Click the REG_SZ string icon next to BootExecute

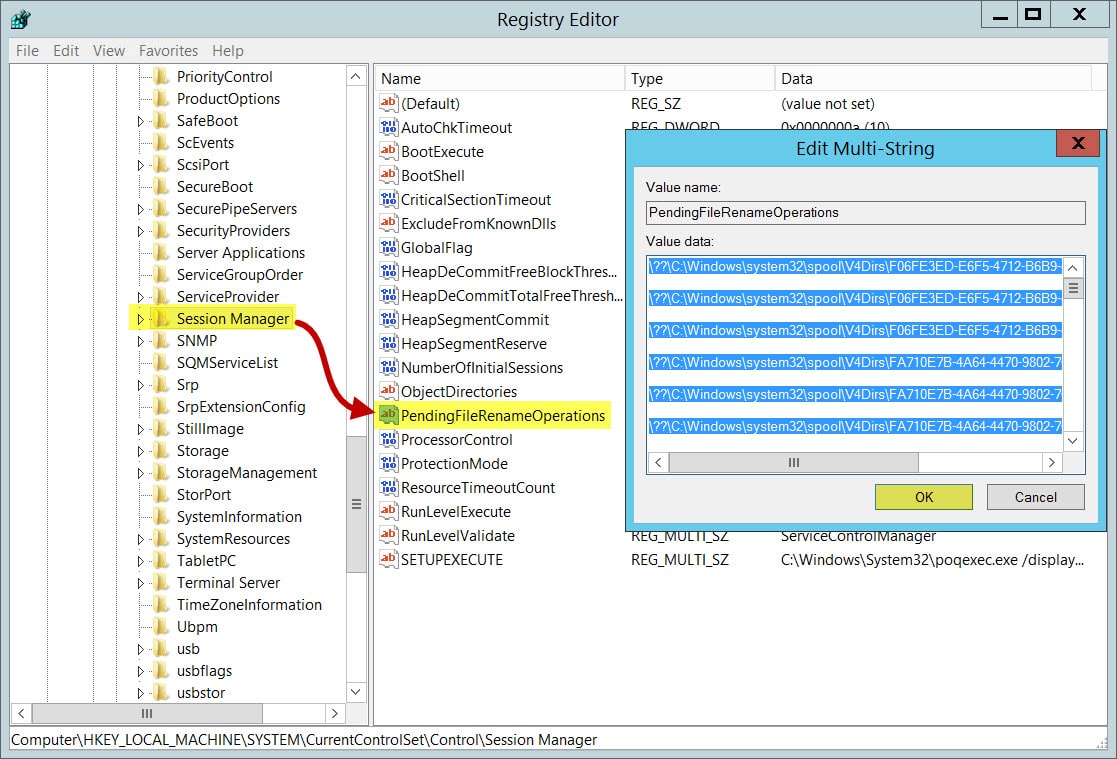tap(387, 151)
